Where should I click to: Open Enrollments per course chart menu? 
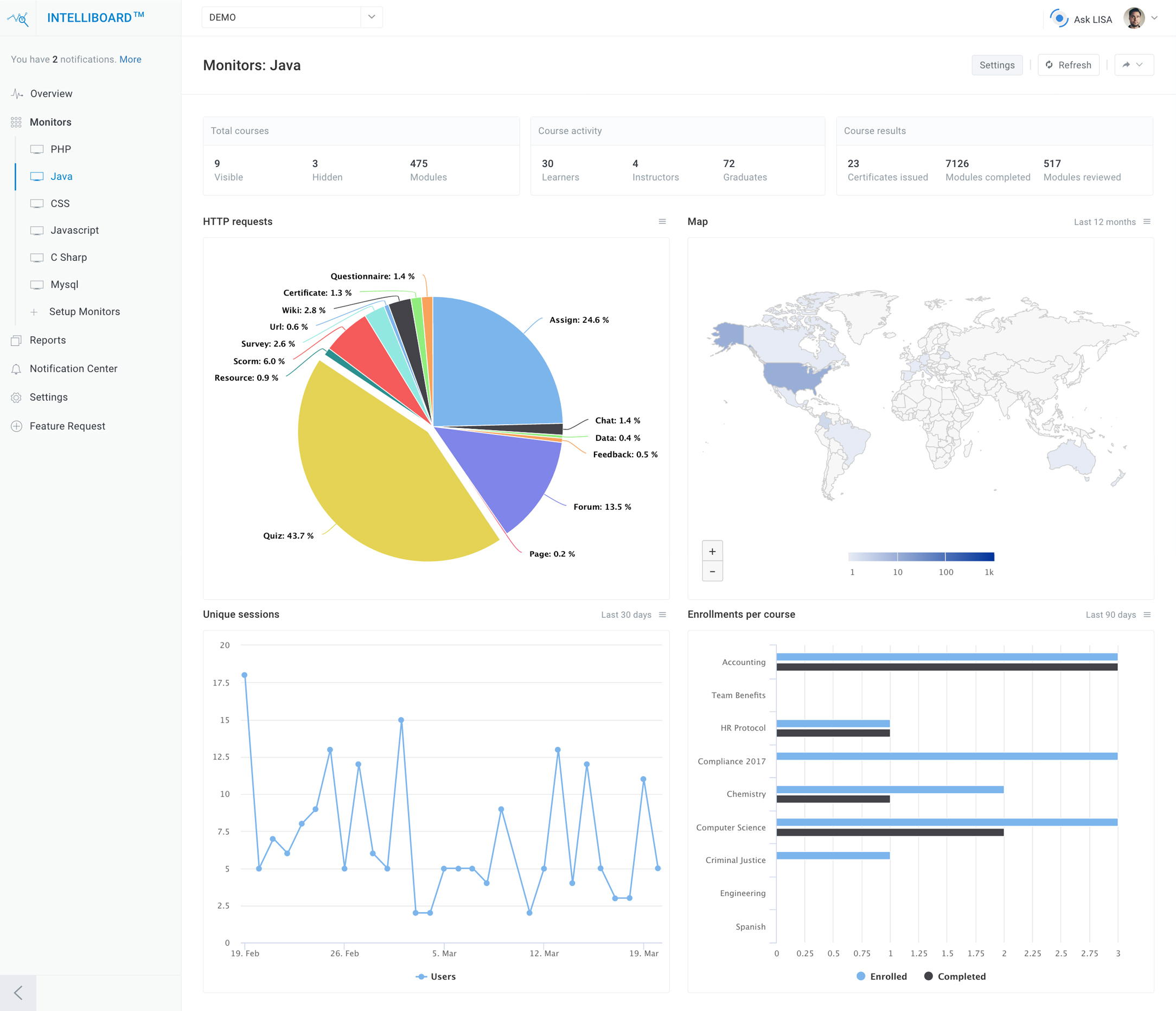pos(1147,615)
